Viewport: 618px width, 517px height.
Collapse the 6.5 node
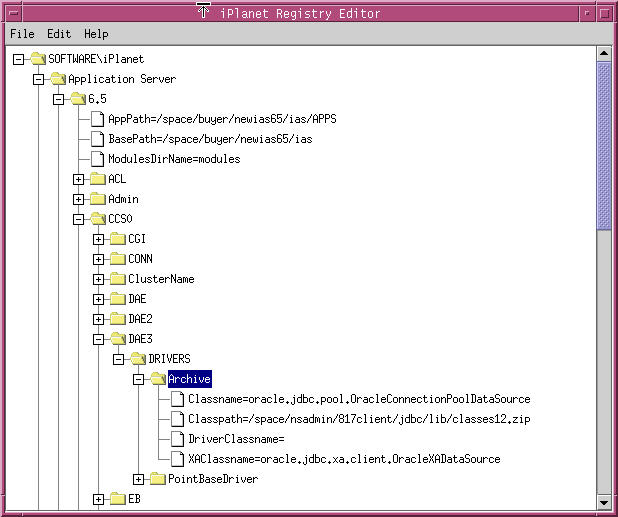click(58, 99)
